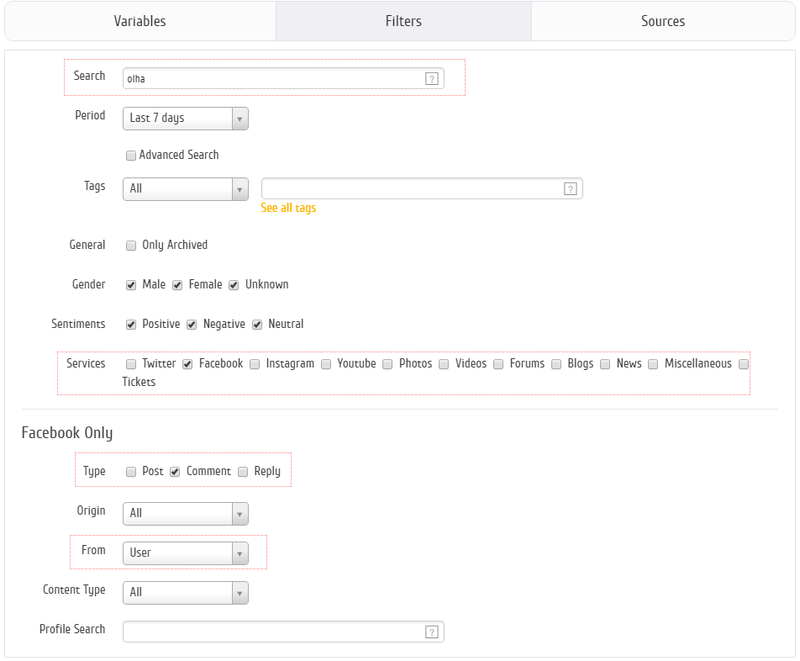800x661 pixels.
Task: Check the Only Archived option
Action: pos(131,245)
